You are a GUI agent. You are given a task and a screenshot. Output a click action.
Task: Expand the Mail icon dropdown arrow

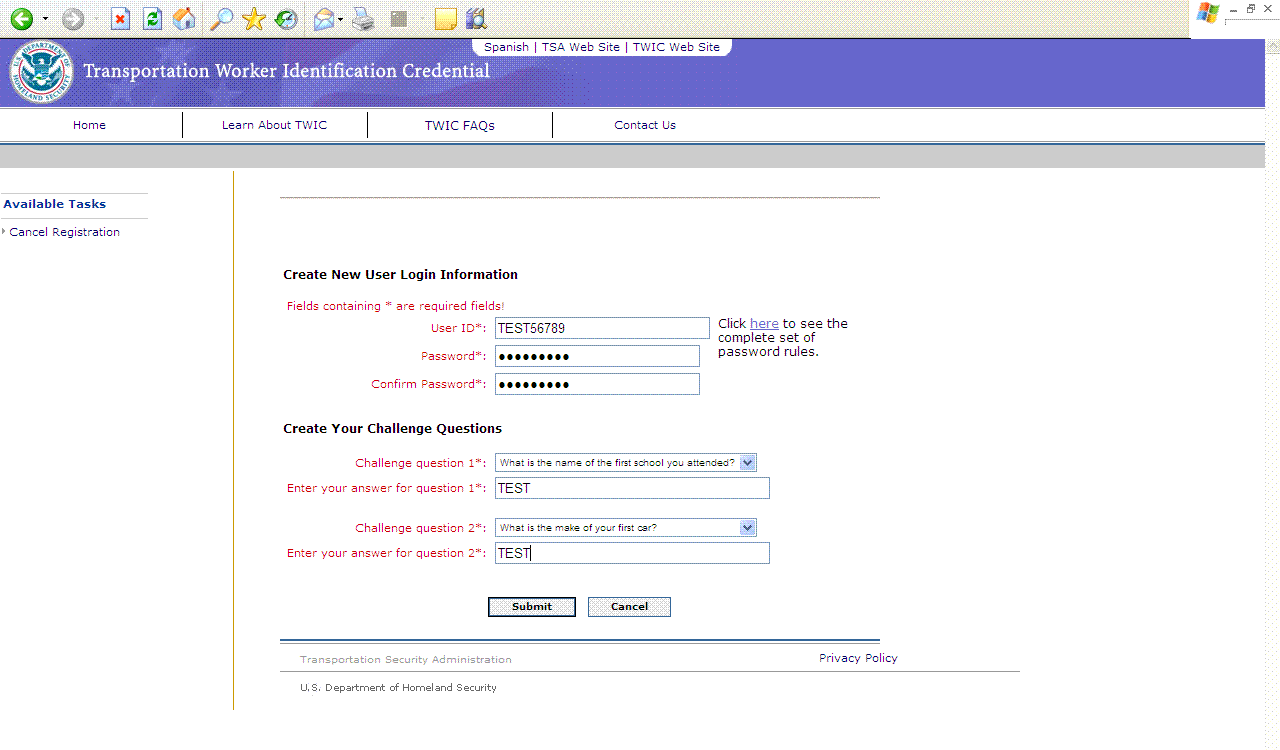[x=341, y=20]
